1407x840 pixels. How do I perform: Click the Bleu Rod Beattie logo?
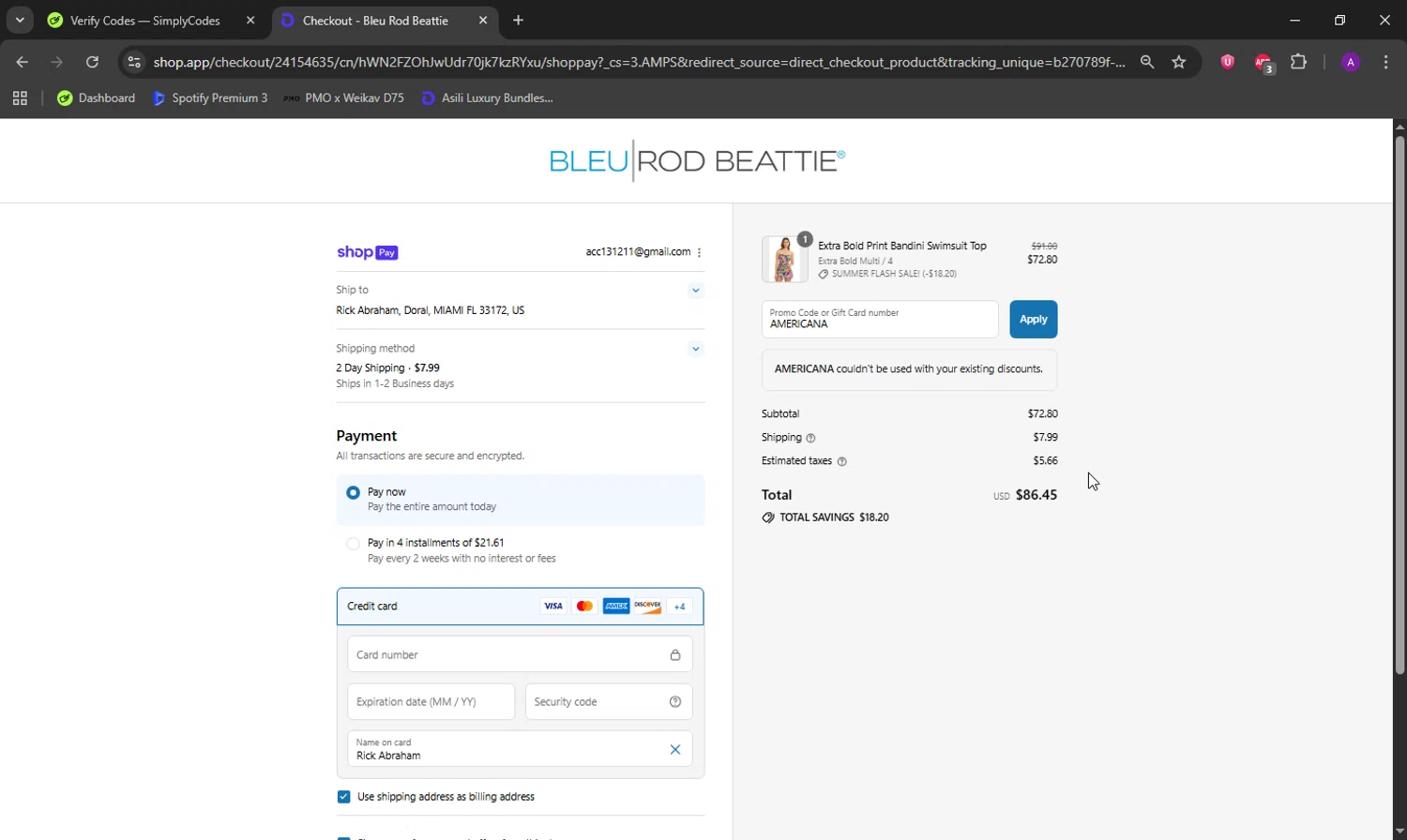tap(697, 160)
